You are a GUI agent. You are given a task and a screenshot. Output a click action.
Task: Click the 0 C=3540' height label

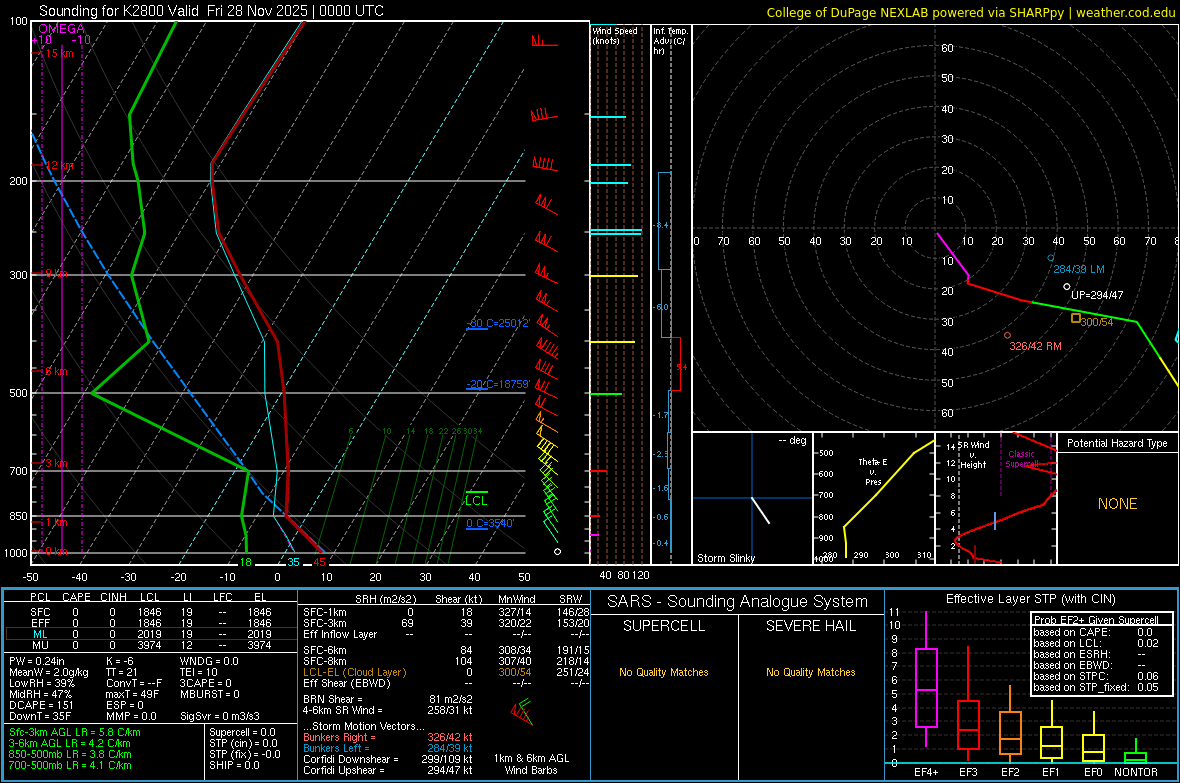tap(490, 523)
